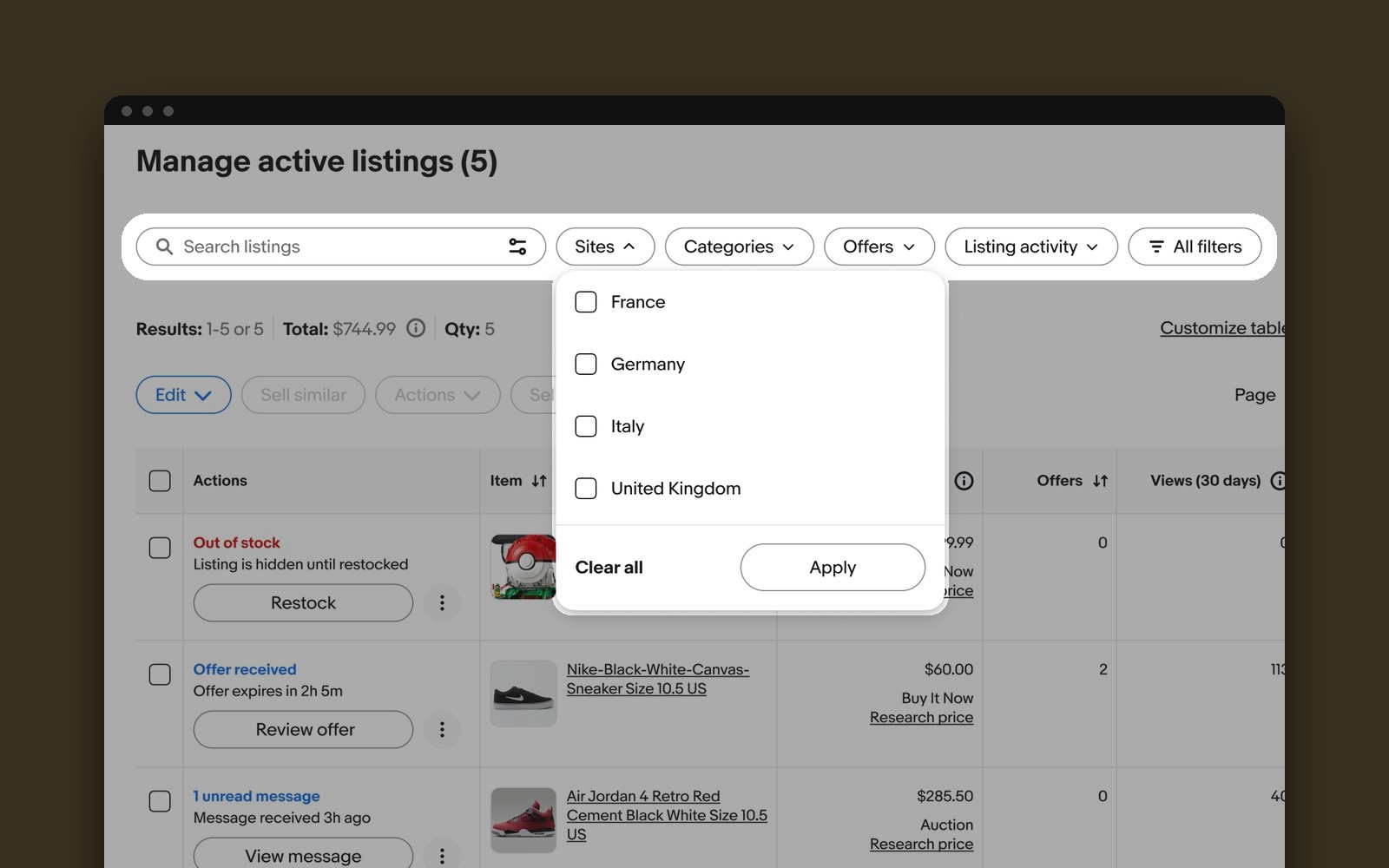Open more options beside View message
Screen dimensions: 1389x868
(442, 856)
